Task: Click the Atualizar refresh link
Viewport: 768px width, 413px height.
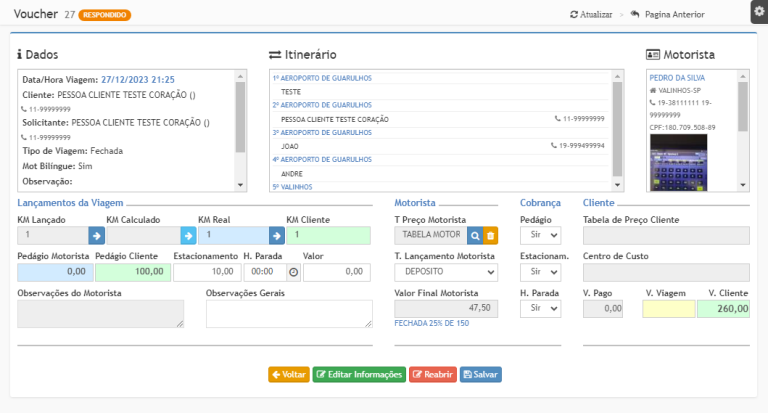Action: pos(591,15)
